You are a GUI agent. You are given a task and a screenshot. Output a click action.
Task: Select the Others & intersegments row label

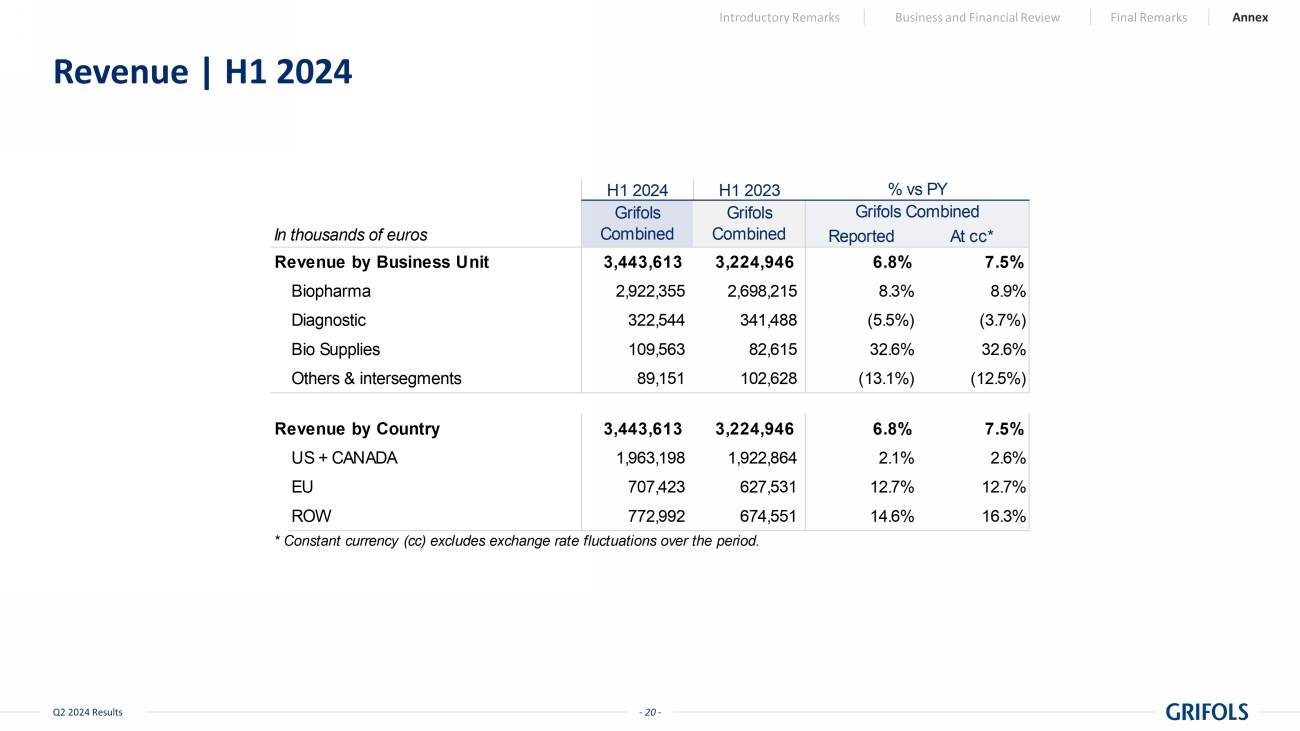(376, 379)
